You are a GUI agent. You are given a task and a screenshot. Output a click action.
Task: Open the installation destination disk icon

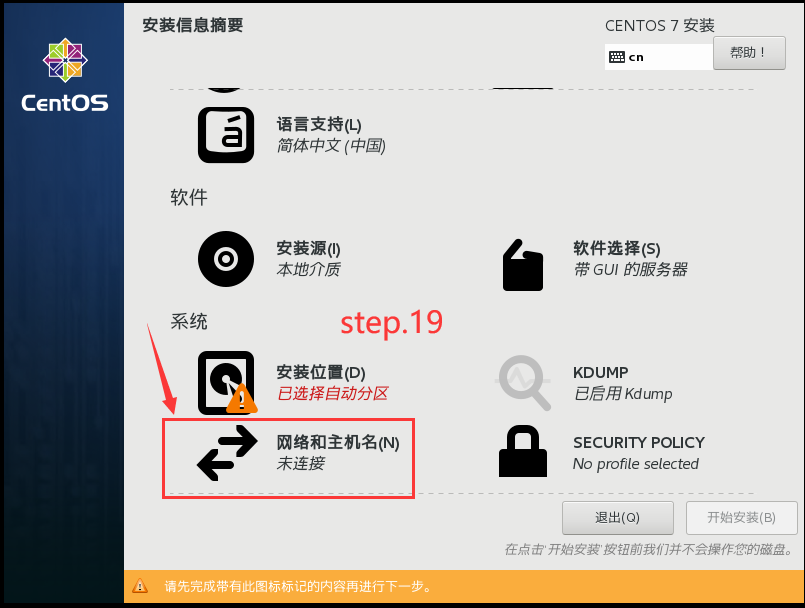pyautogui.click(x=227, y=383)
